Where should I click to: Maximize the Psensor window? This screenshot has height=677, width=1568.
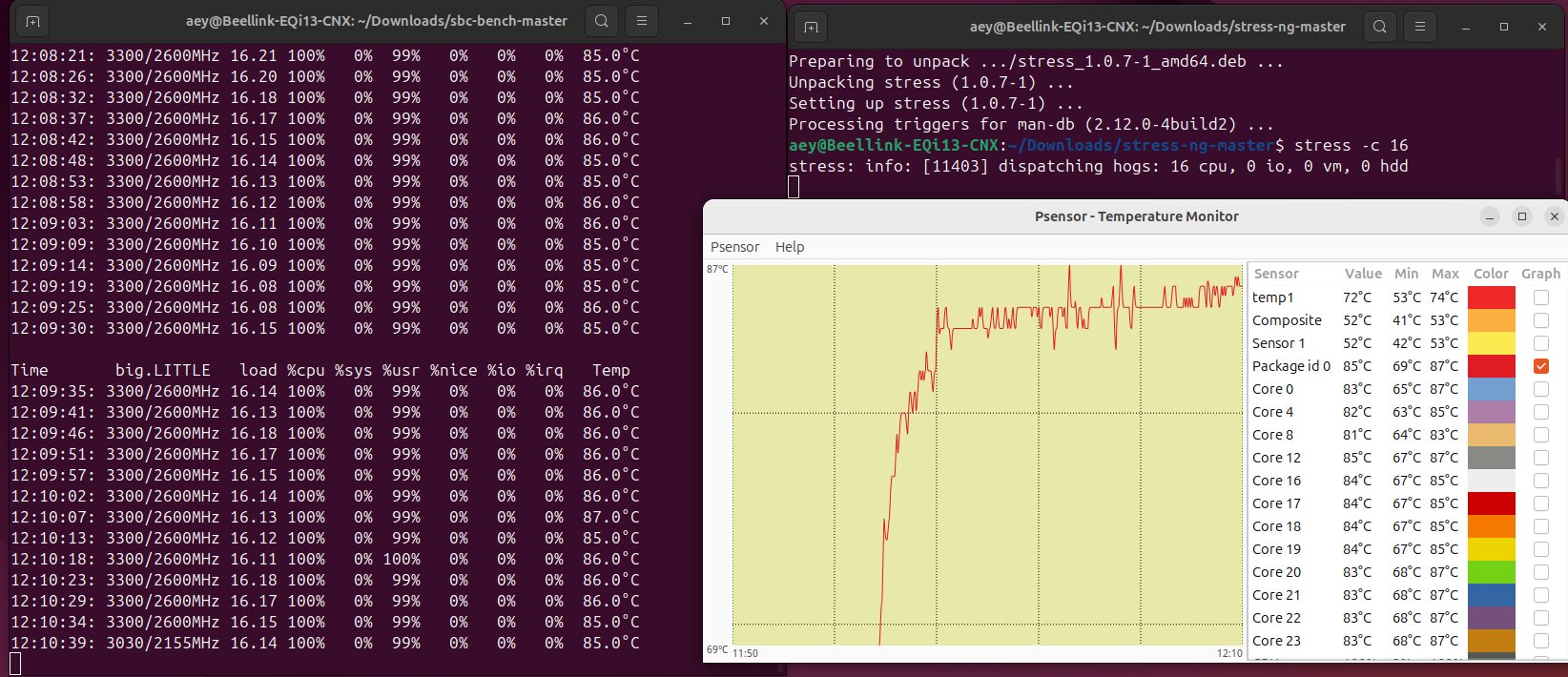coord(1522,216)
